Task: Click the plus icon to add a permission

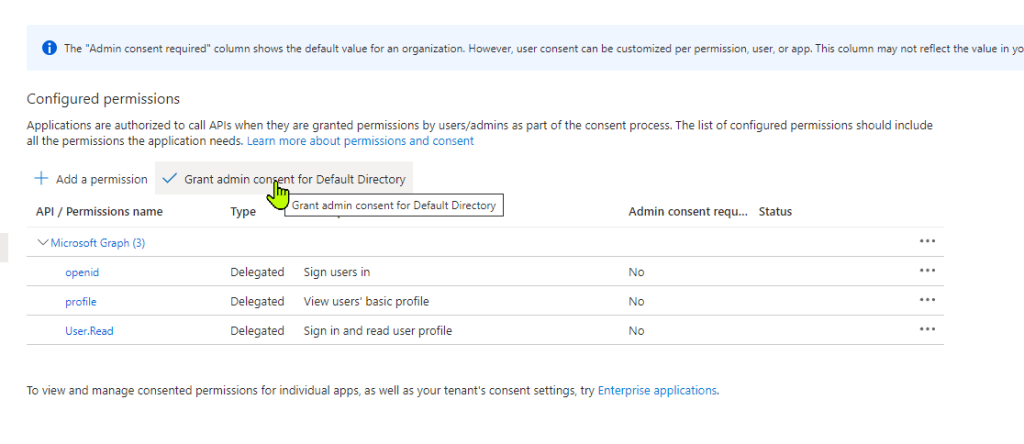Action: coord(41,179)
